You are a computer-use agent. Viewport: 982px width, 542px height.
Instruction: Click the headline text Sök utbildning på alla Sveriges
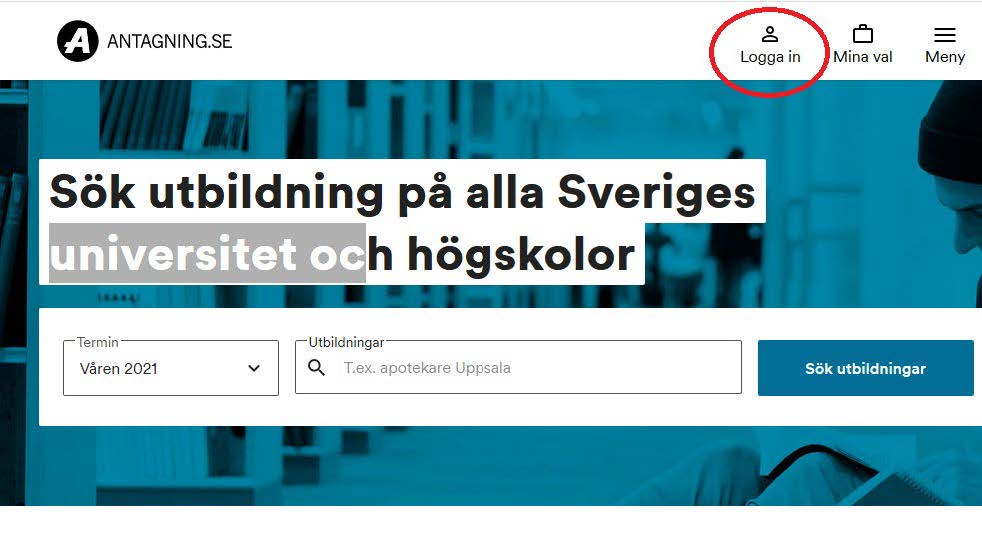coord(402,192)
